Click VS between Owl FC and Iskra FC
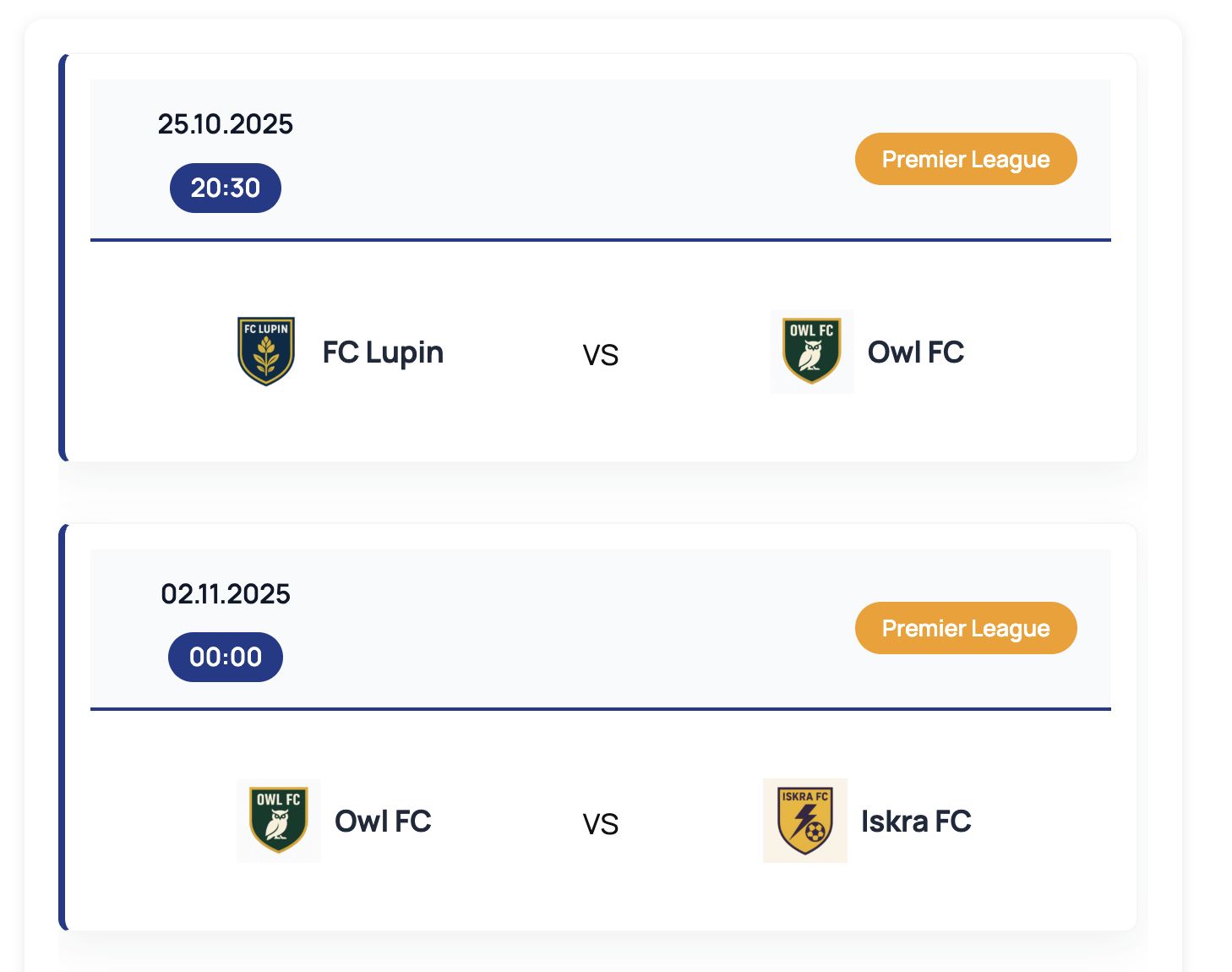 pos(601,824)
